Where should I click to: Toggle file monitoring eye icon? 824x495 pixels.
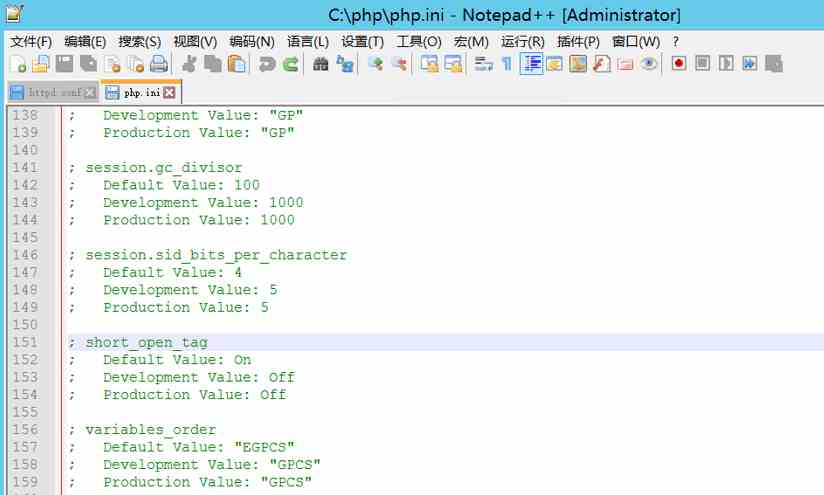tap(649, 64)
